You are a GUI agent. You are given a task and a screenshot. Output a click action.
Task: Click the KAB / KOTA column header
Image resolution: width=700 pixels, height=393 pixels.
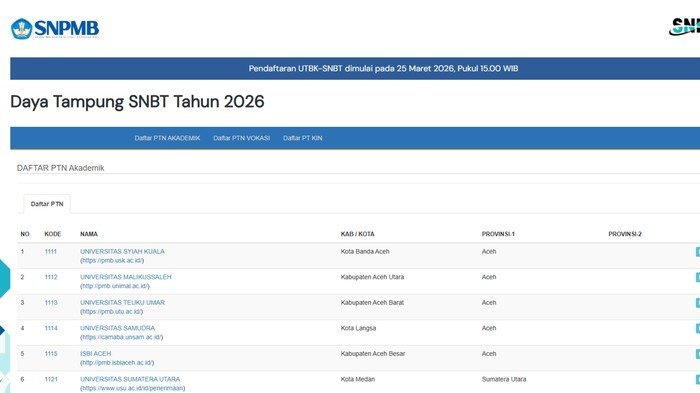click(357, 234)
